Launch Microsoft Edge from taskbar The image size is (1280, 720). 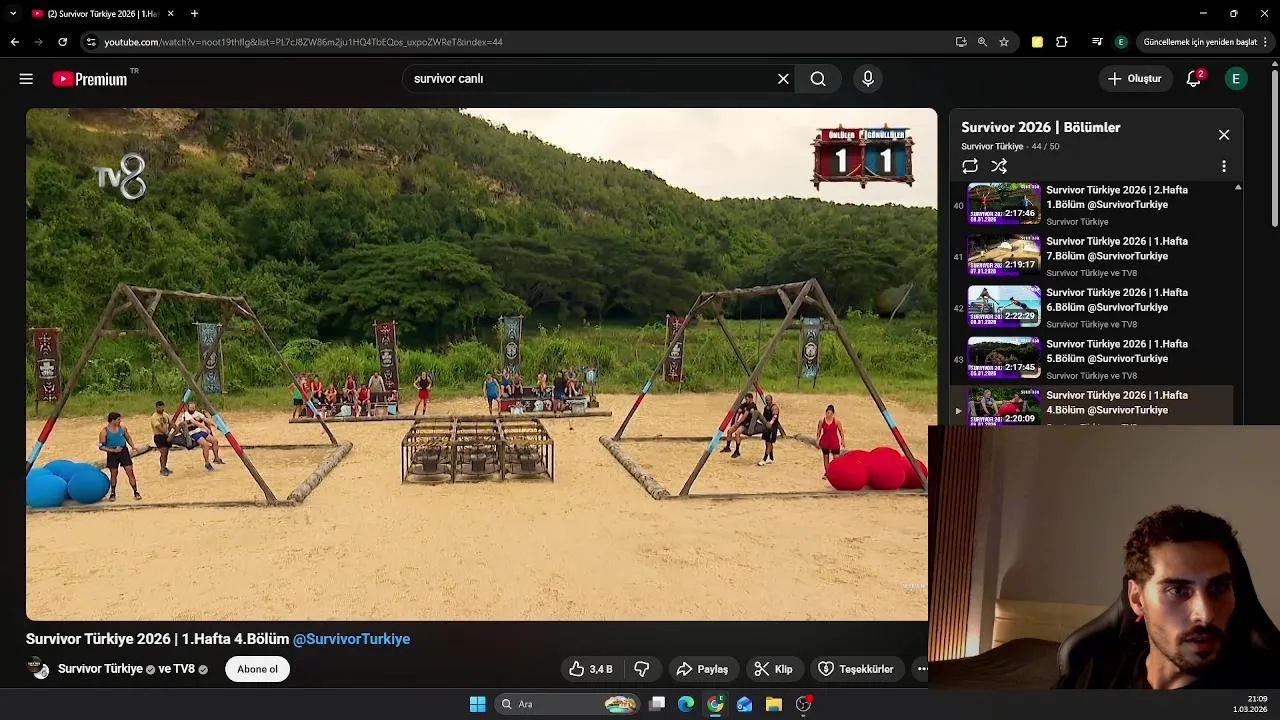(686, 704)
